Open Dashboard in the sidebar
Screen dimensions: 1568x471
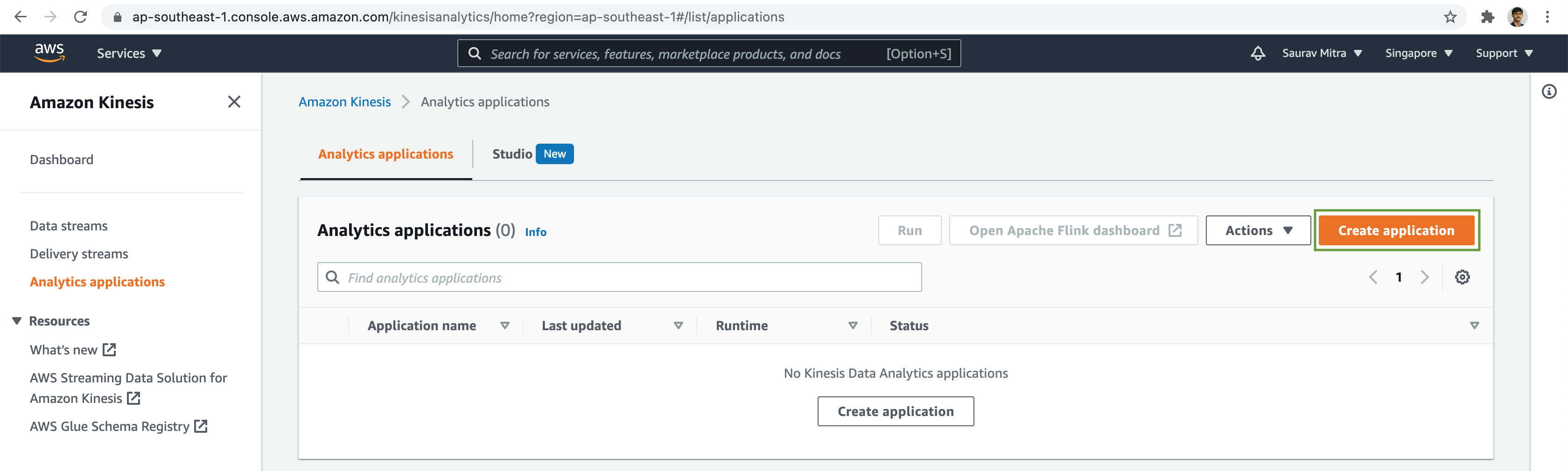coord(62,160)
